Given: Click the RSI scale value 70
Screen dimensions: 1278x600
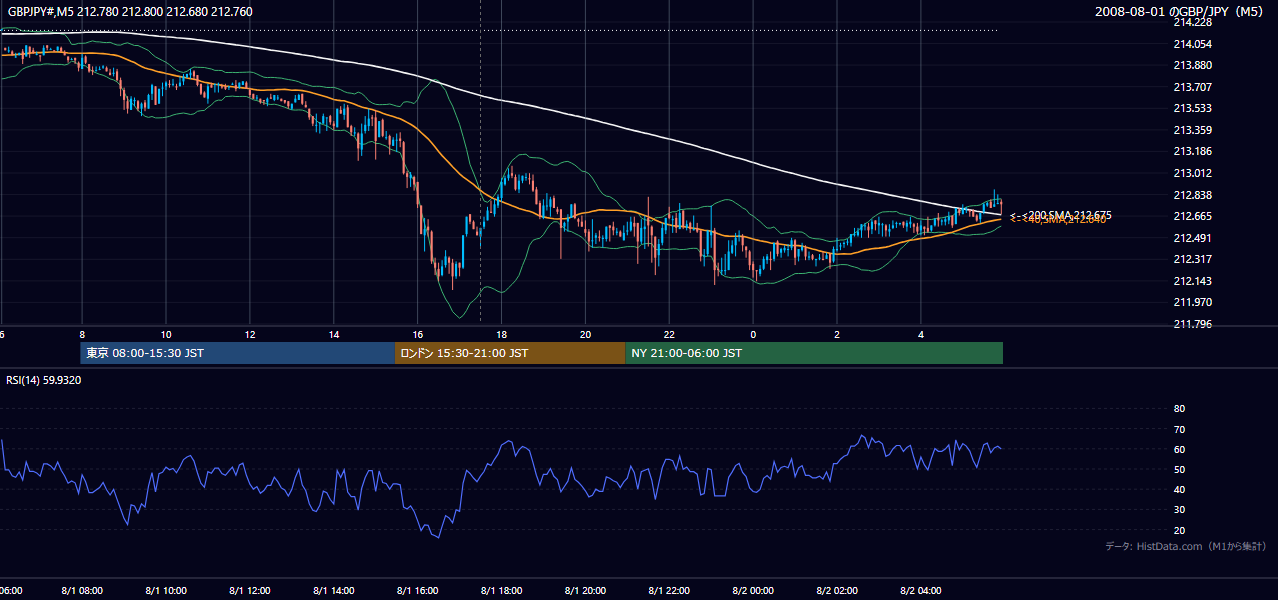Looking at the screenshot, I should (x=1179, y=429).
